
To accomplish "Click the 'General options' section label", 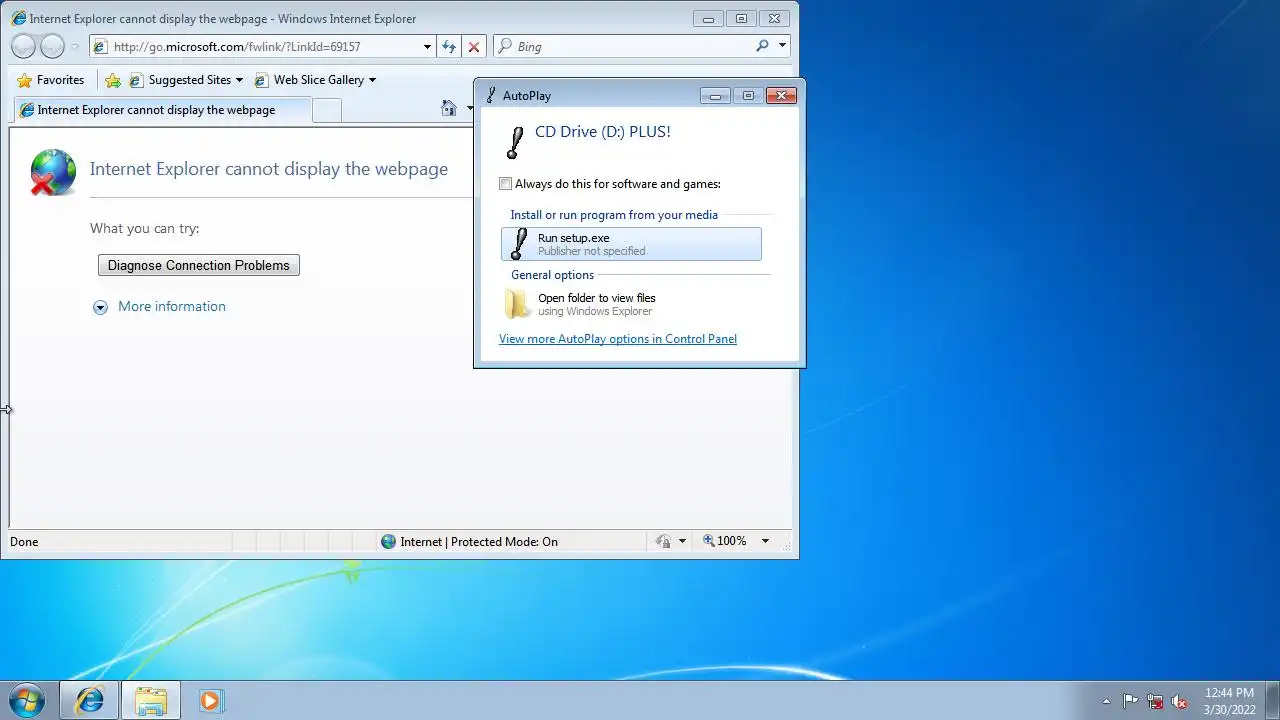I will coord(552,275).
